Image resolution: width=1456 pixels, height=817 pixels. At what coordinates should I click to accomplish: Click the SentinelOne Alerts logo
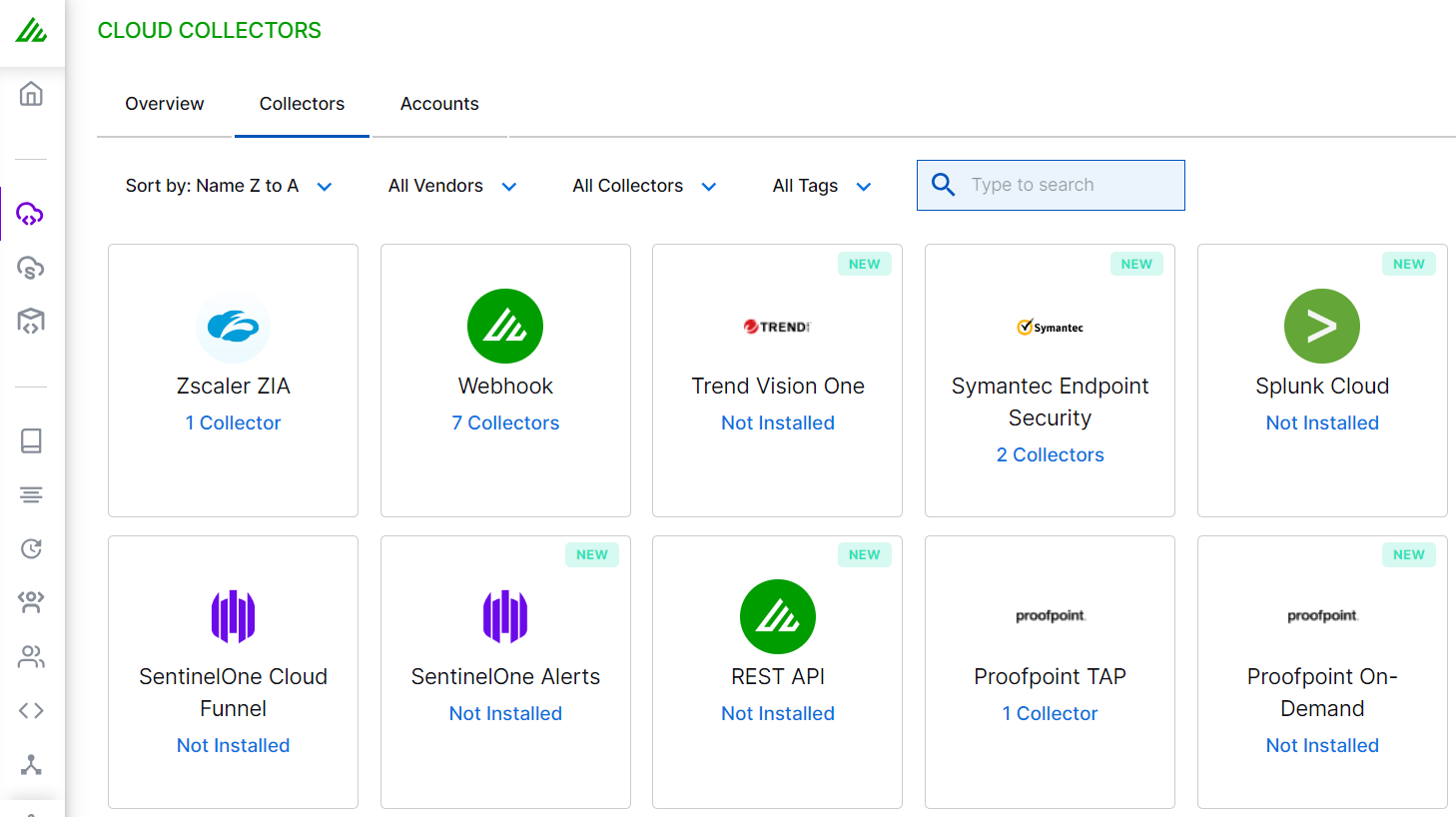pyautogui.click(x=505, y=616)
